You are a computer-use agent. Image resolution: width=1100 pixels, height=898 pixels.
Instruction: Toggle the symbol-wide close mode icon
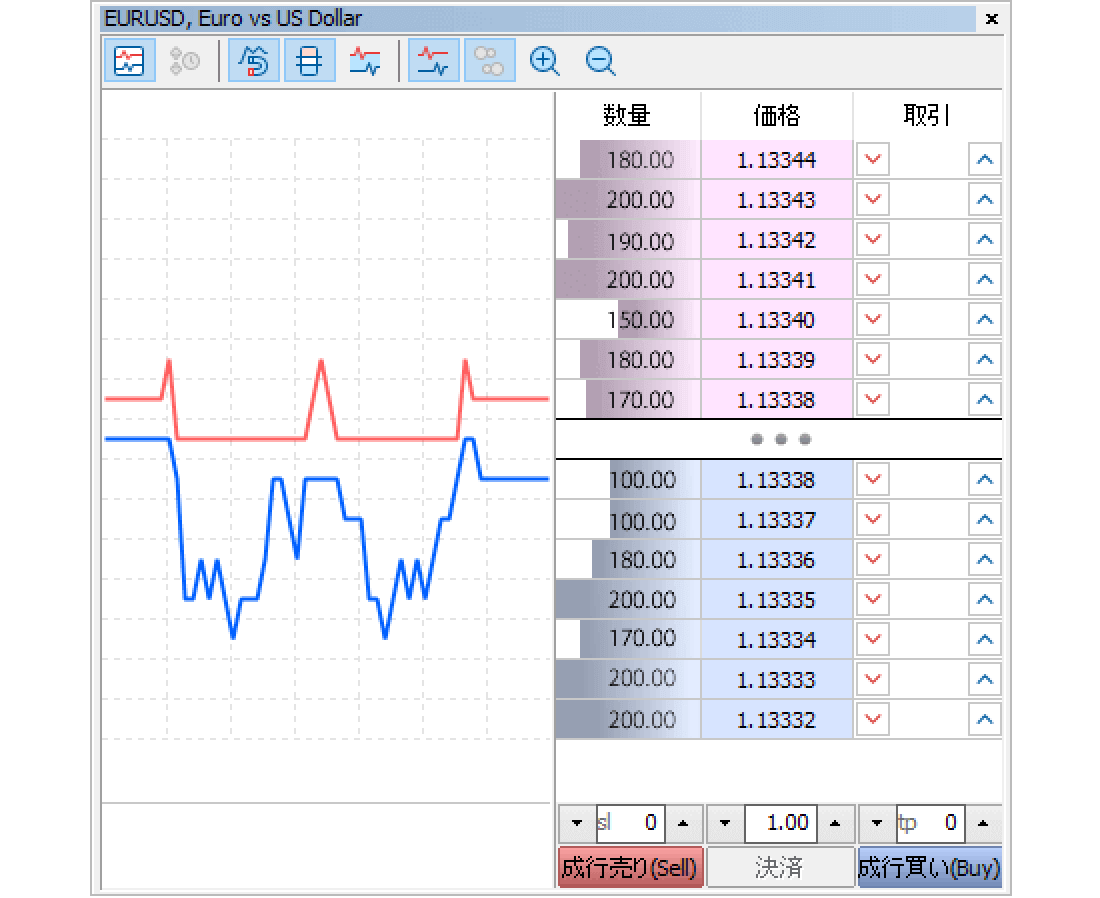(x=254, y=61)
